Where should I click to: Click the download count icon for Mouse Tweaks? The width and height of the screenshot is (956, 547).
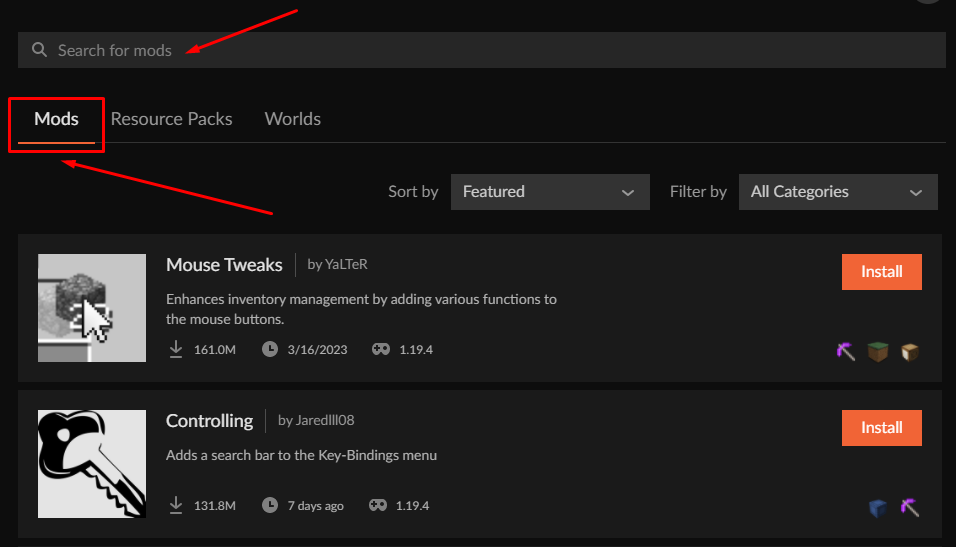click(x=176, y=349)
